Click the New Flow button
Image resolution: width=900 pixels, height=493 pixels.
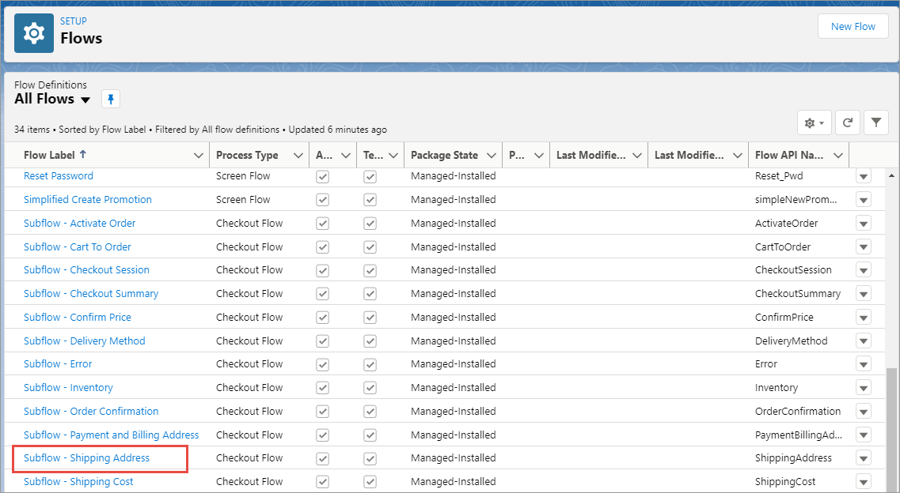pyautogui.click(x=852, y=27)
